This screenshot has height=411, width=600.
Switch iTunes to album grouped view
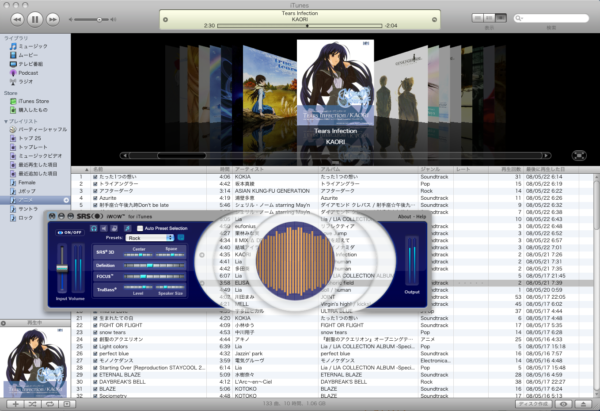click(489, 18)
